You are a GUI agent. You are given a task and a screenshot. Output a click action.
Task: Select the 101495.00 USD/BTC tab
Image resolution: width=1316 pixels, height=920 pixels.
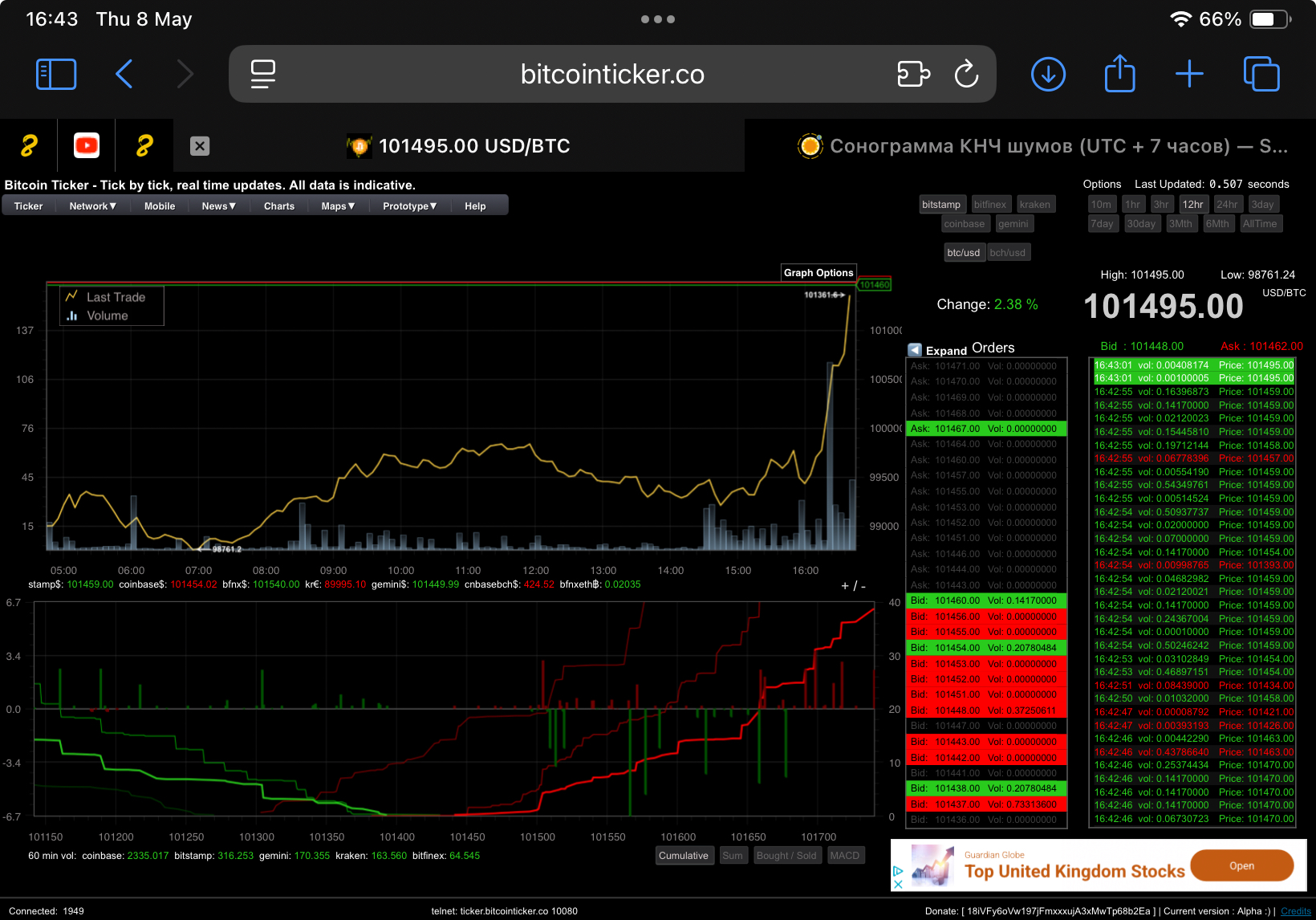coord(458,145)
